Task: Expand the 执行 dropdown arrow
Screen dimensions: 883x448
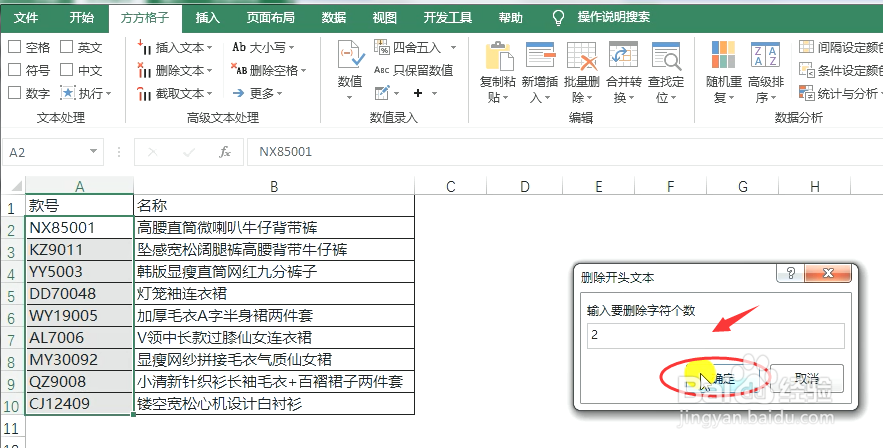Action: [109, 95]
